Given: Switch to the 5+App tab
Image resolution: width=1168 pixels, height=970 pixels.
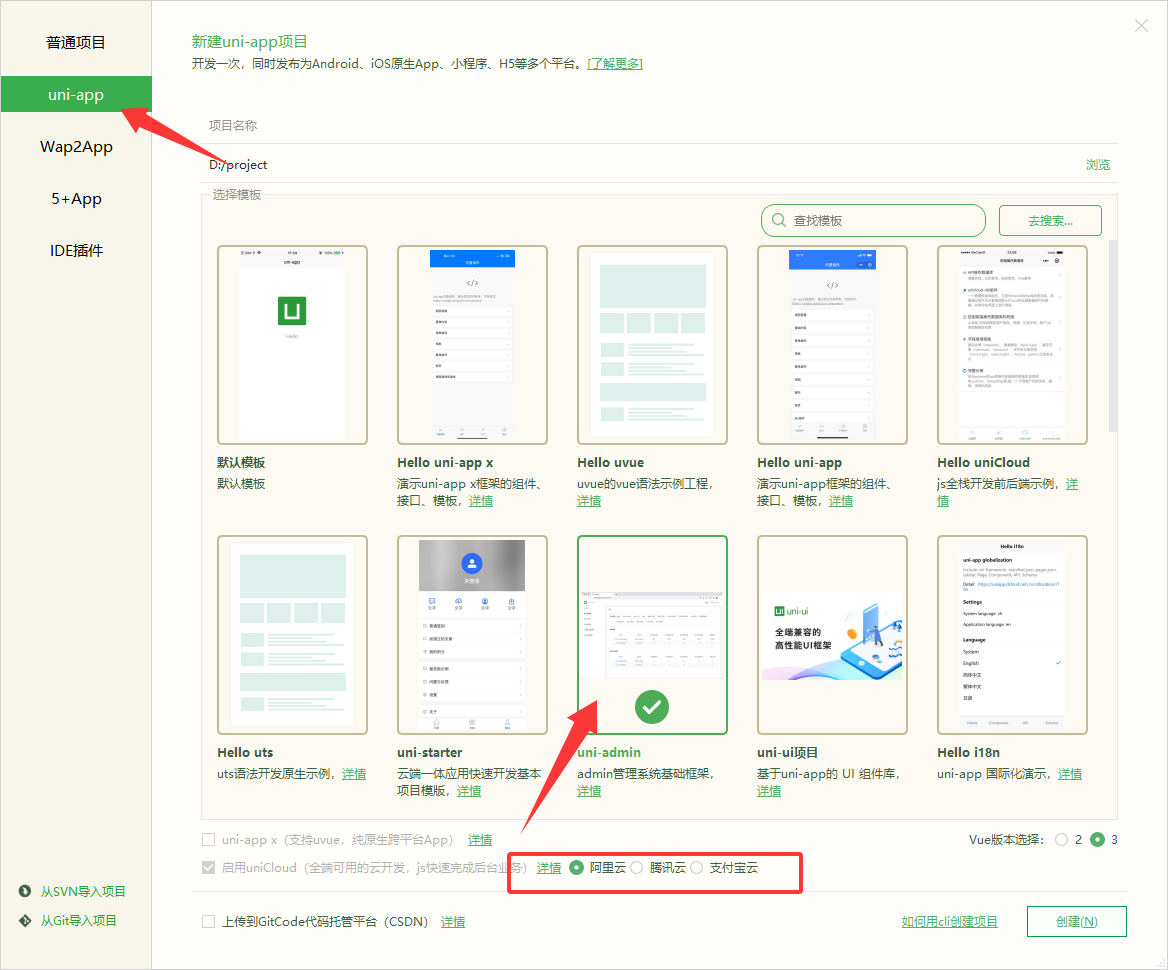Looking at the screenshot, I should point(76,199).
